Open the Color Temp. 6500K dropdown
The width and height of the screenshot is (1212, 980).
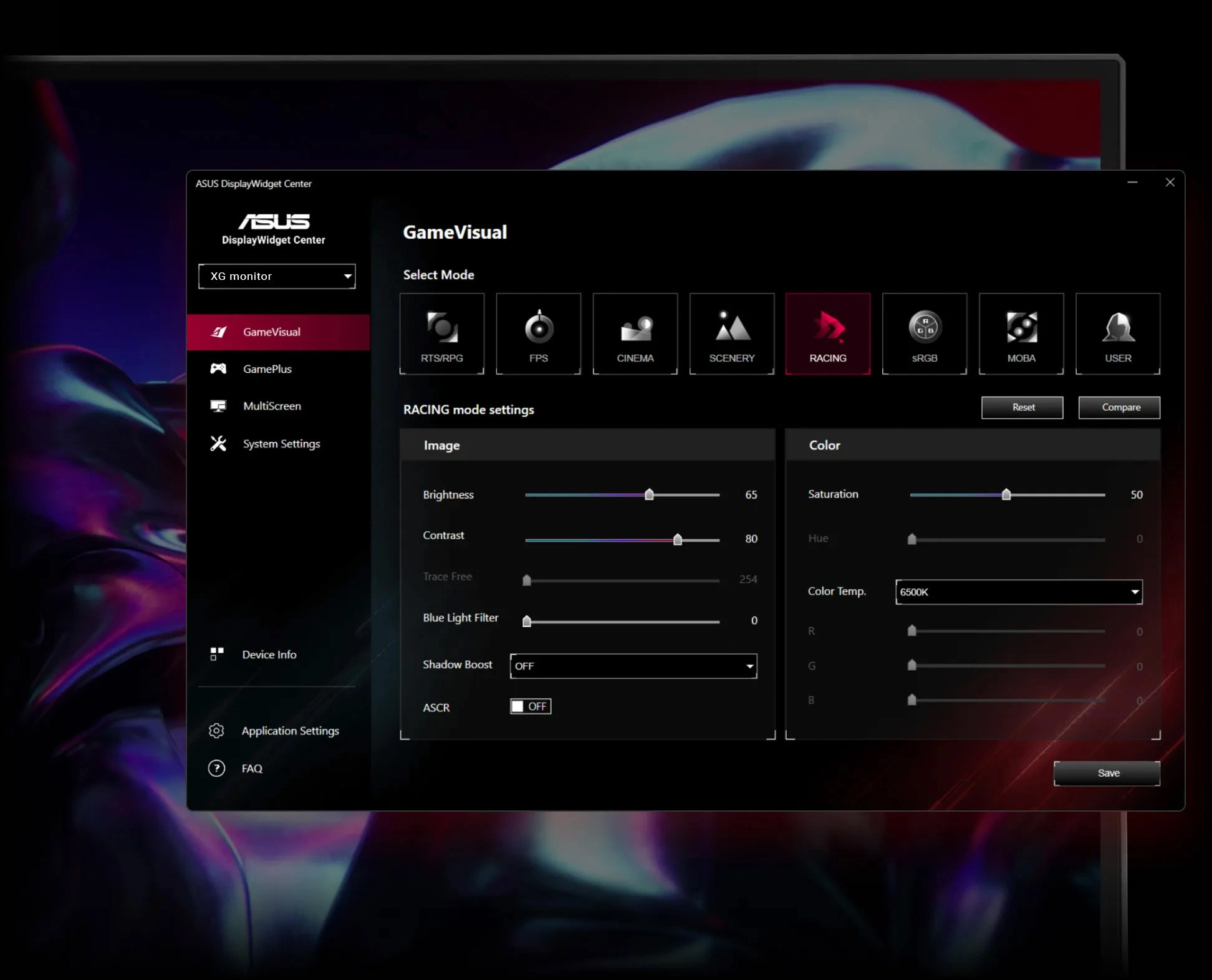[1018, 592]
